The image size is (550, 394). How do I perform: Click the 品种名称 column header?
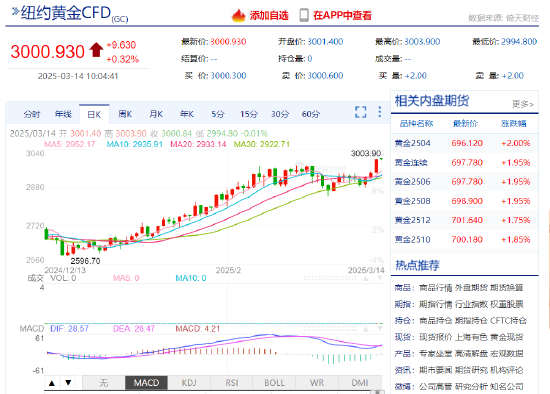416,123
